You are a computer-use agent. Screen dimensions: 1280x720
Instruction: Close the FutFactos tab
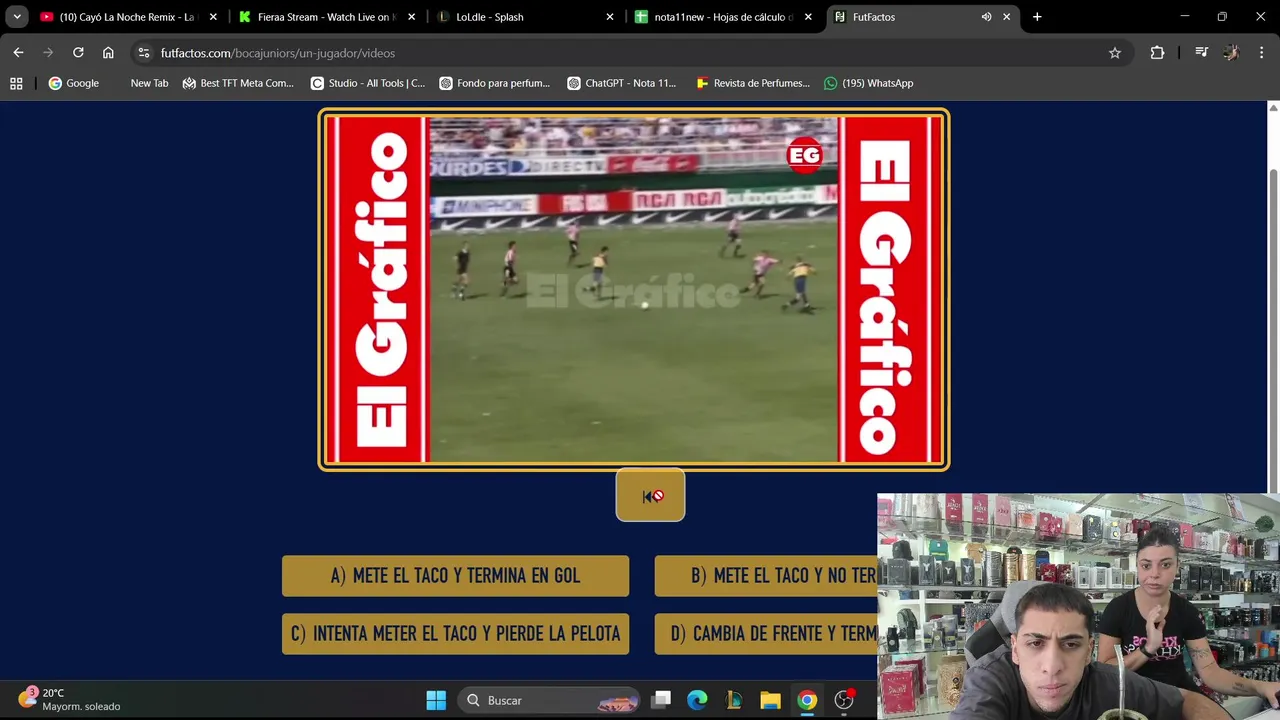tap(1006, 17)
